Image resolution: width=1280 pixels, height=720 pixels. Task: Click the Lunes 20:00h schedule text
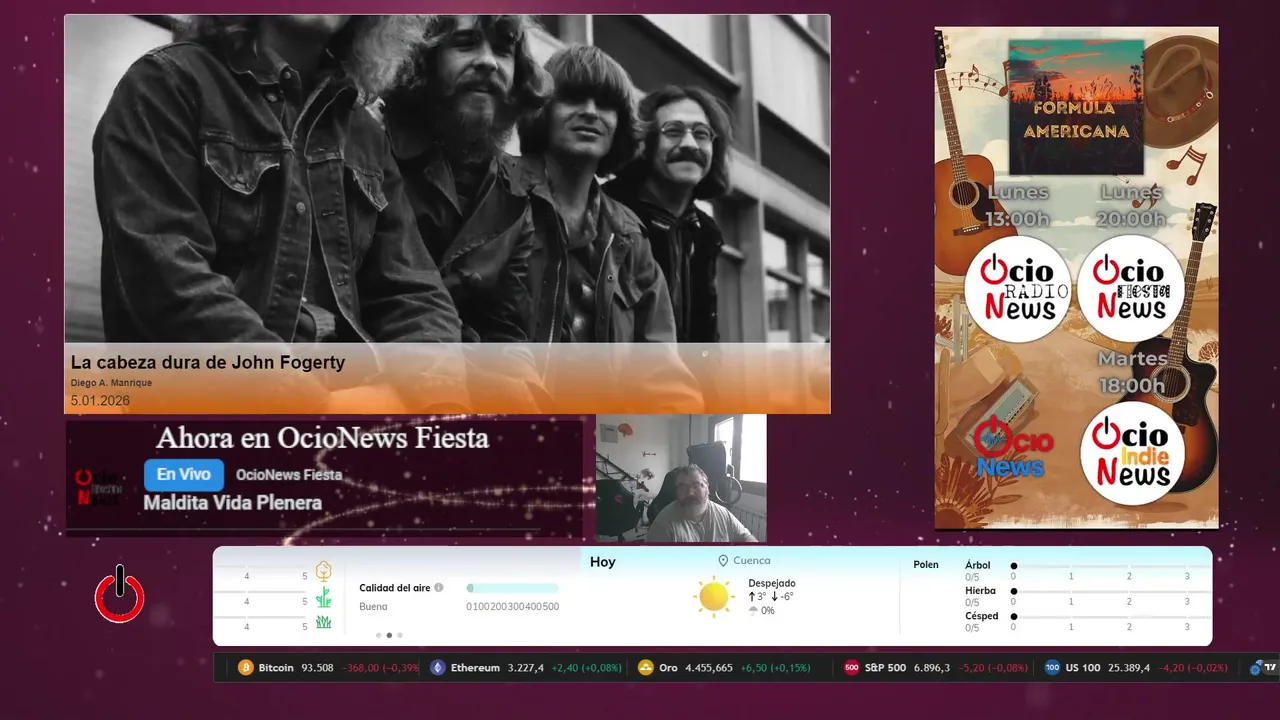click(1132, 205)
